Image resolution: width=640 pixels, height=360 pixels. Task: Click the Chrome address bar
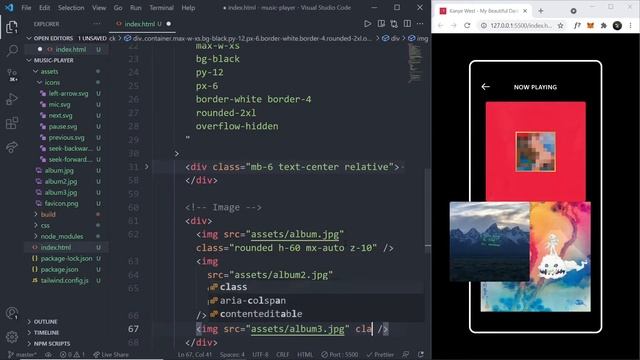pyautogui.click(x=521, y=25)
